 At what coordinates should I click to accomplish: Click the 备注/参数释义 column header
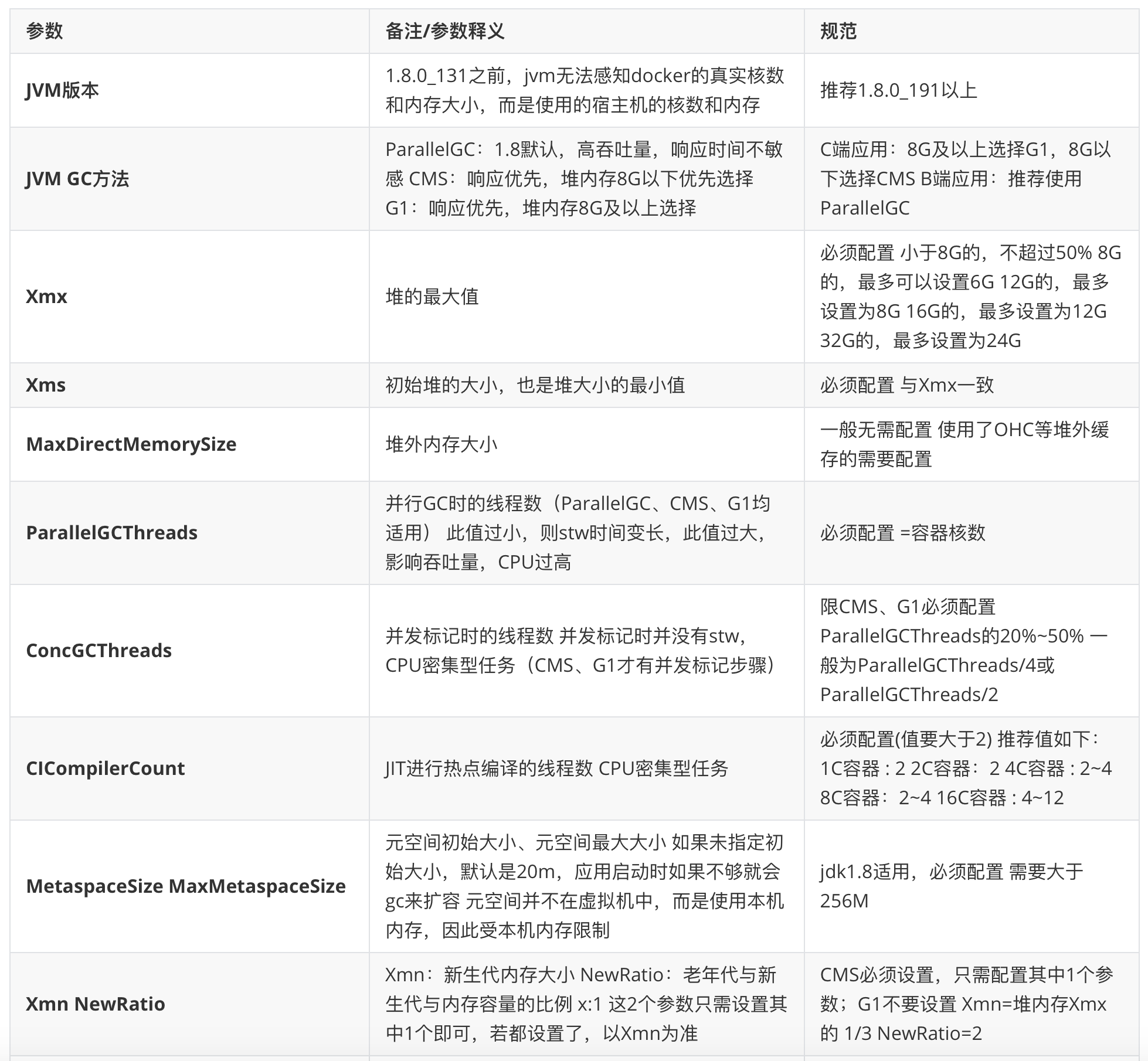(586, 31)
